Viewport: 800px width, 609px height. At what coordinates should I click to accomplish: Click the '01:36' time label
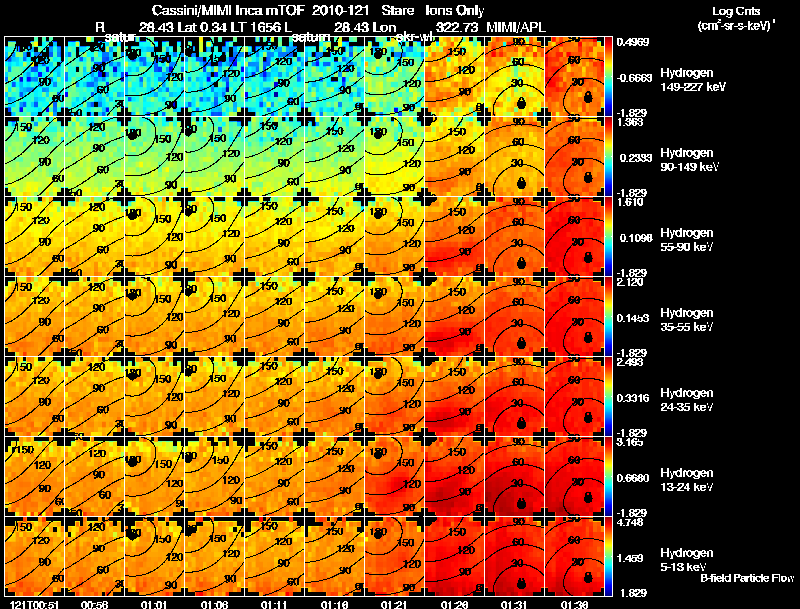[x=574, y=605]
